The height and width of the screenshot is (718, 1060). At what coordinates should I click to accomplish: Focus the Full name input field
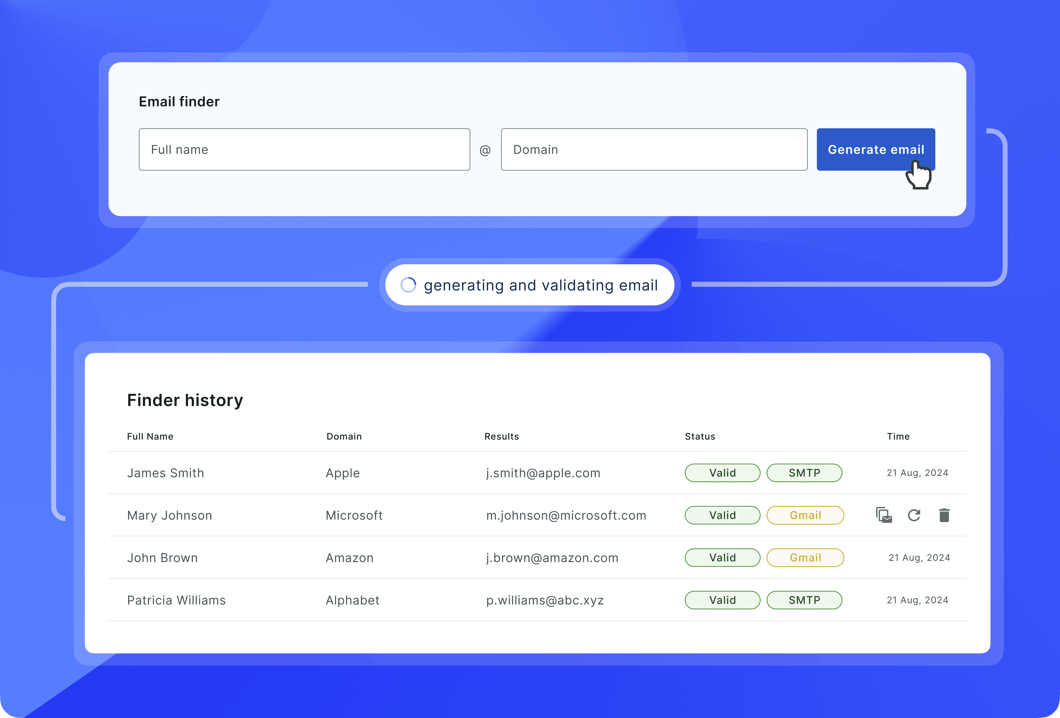click(304, 149)
